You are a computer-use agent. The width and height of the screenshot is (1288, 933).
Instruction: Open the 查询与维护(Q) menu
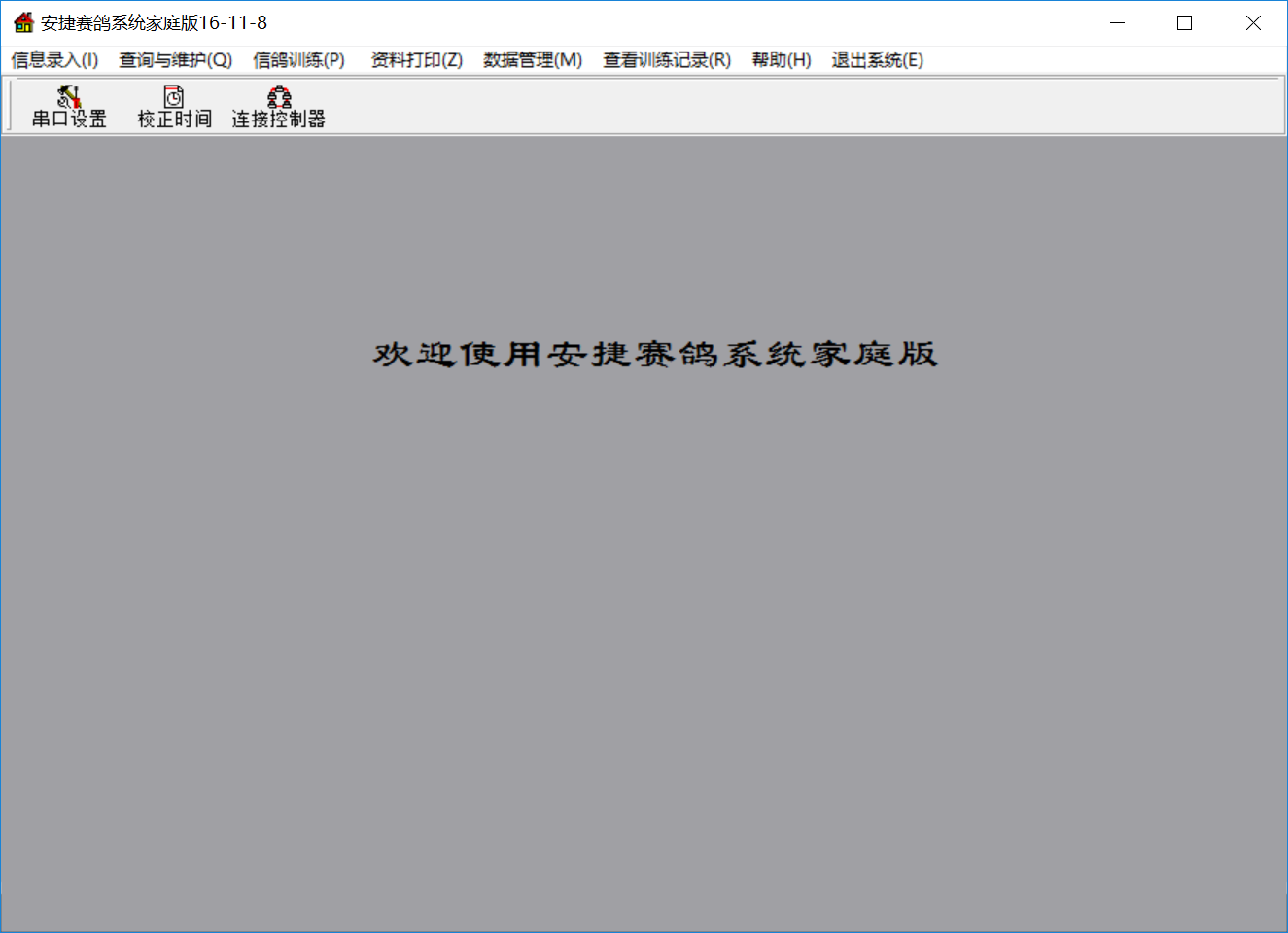coord(176,60)
